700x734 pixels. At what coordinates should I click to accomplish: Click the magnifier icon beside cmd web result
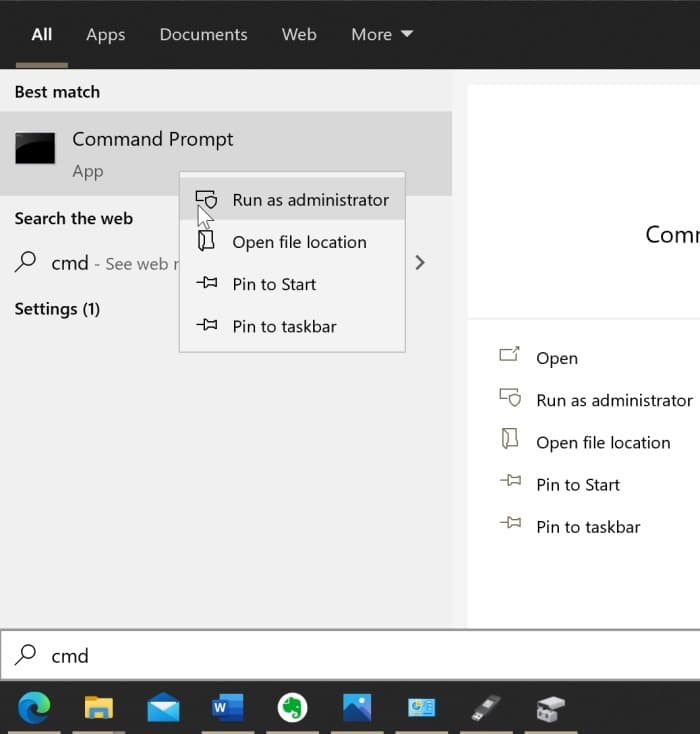[26, 262]
